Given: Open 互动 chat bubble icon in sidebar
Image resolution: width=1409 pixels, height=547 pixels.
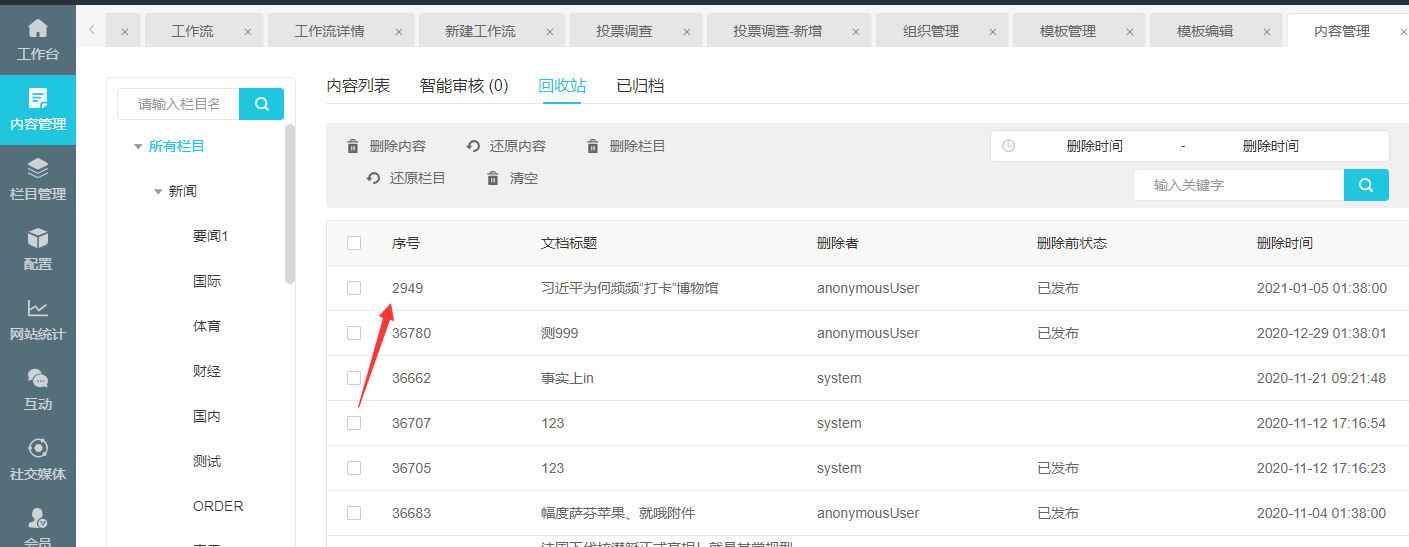Looking at the screenshot, I should pos(37,378).
